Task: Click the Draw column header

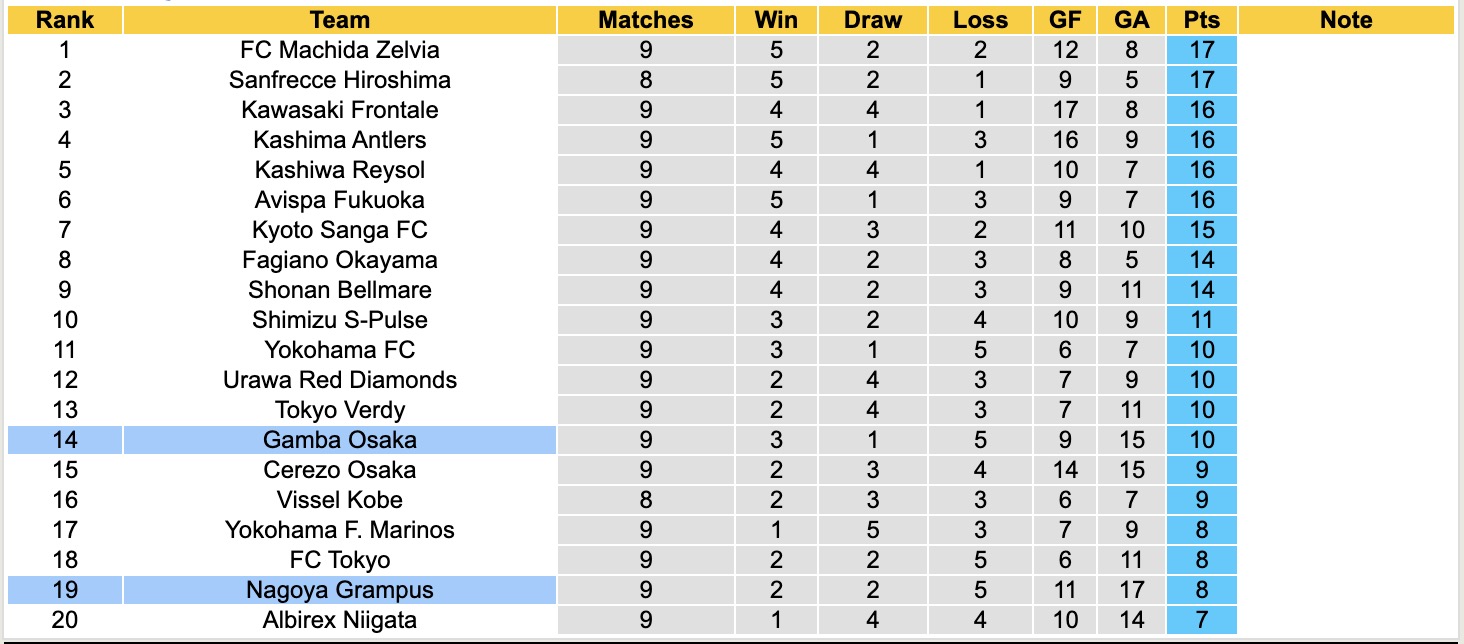Action: click(872, 20)
